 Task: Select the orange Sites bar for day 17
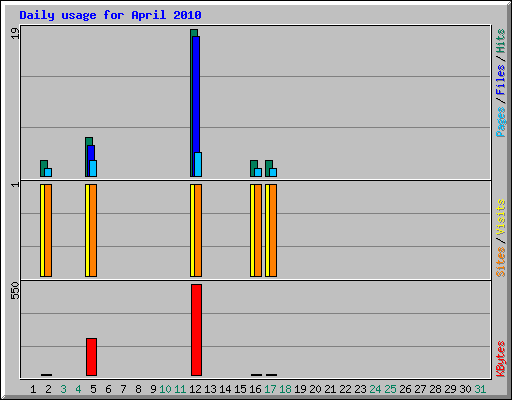click(x=273, y=230)
